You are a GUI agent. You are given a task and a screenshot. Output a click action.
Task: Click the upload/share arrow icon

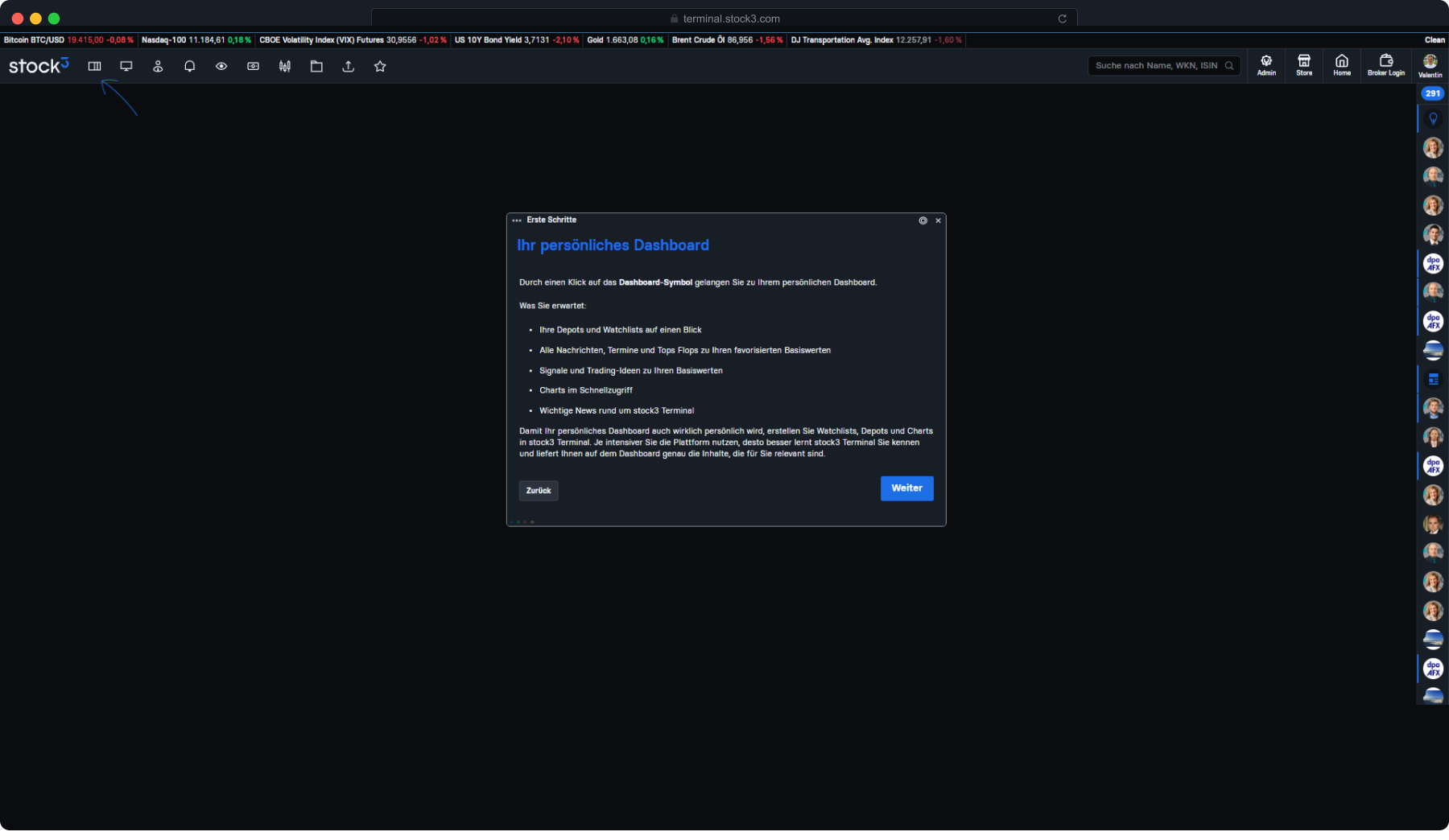[x=349, y=66]
